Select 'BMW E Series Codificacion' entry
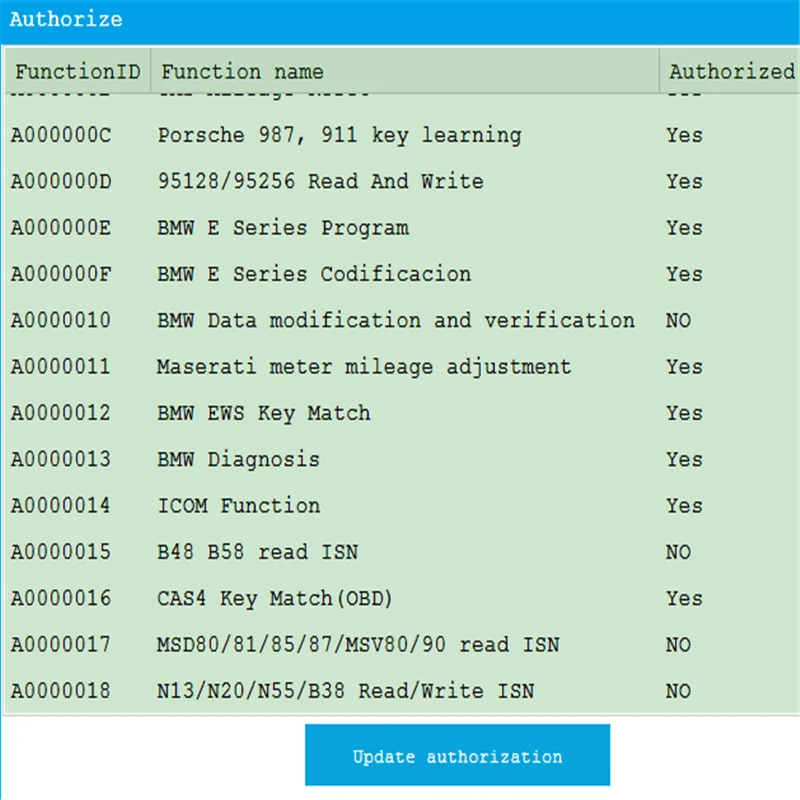 pos(314,274)
